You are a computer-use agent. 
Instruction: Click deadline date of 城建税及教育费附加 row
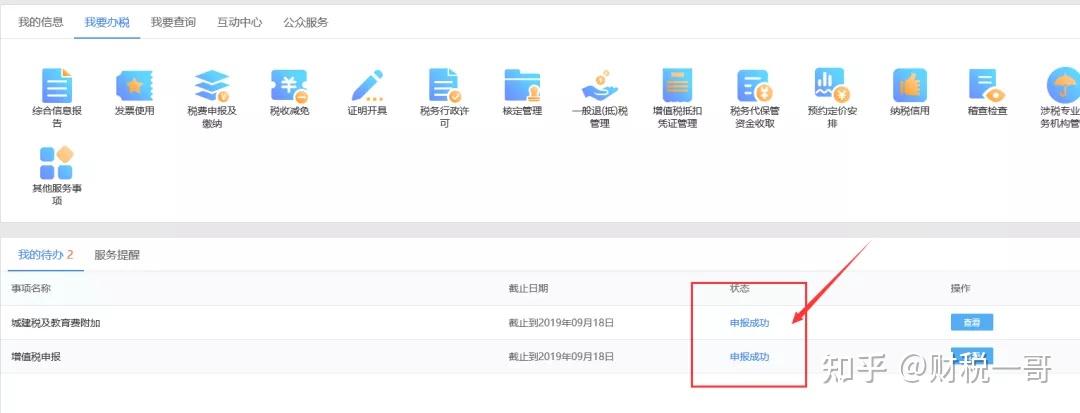[561, 323]
